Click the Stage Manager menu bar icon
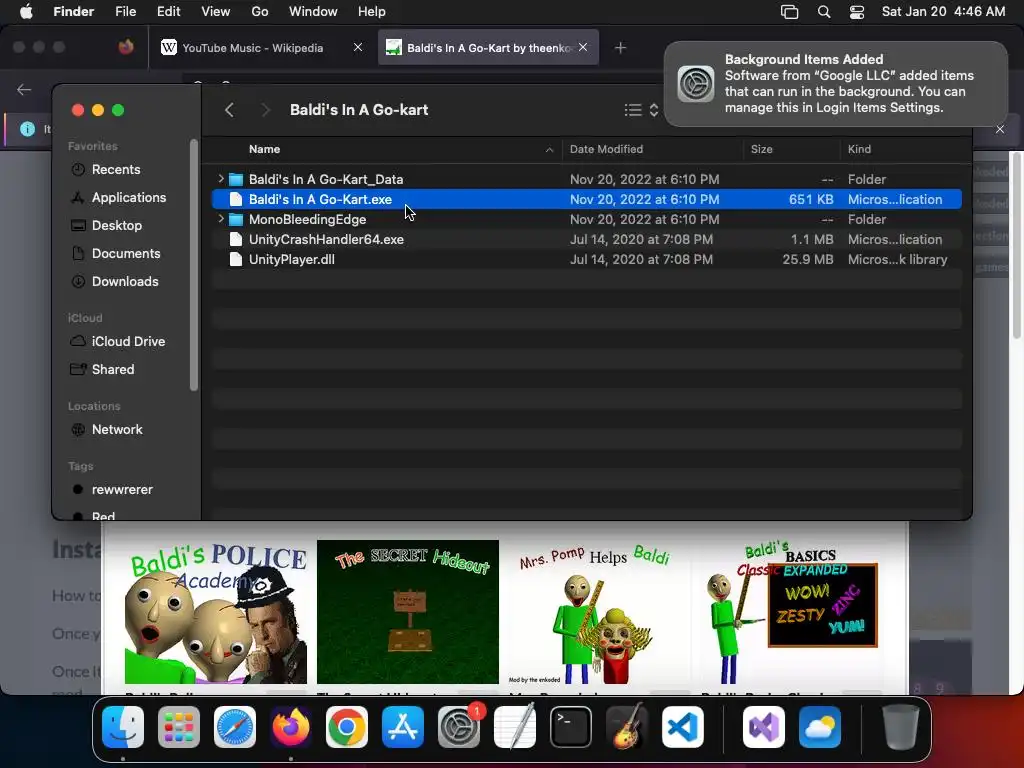 point(790,12)
